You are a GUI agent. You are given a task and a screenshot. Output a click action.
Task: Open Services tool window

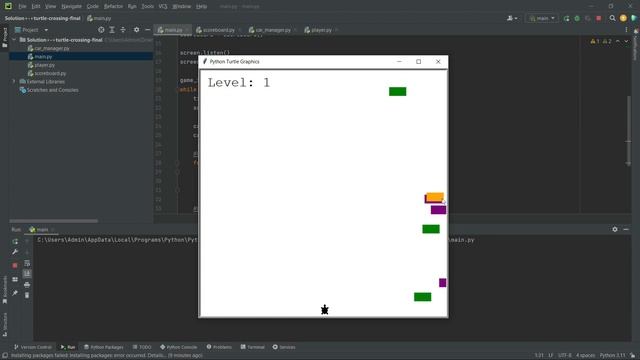tap(284, 347)
